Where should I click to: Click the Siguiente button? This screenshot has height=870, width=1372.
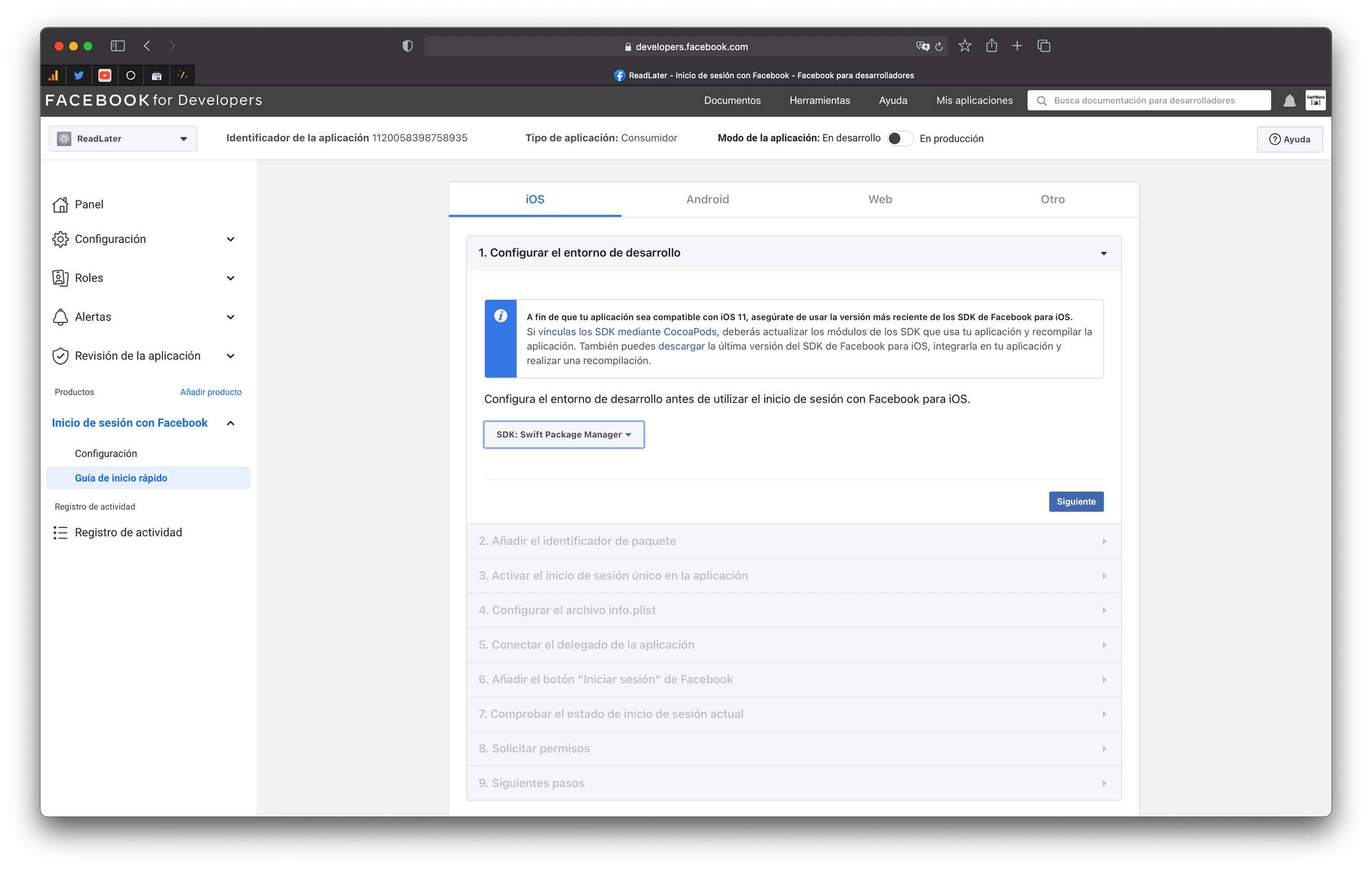(x=1076, y=502)
